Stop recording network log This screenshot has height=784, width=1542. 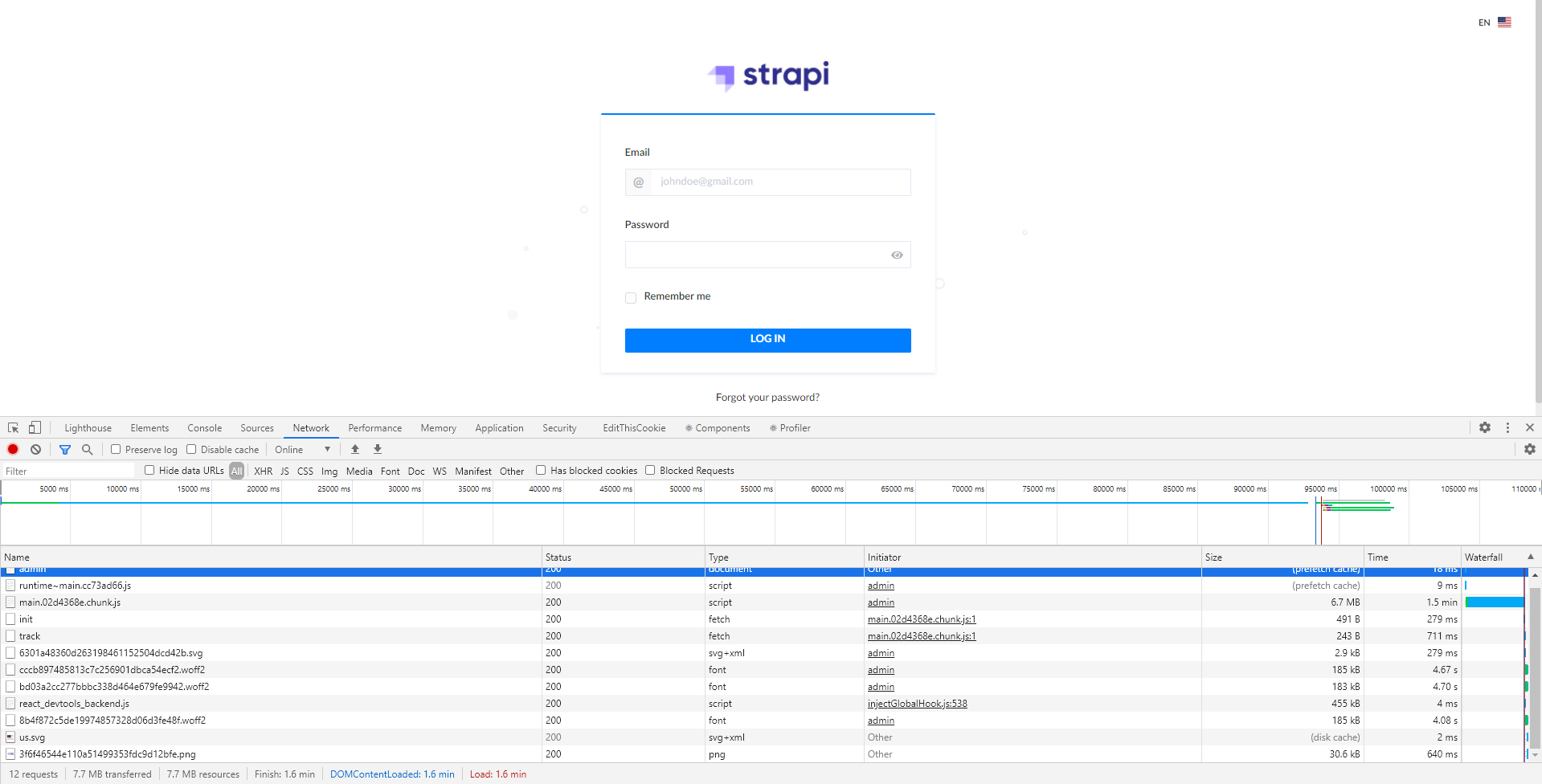pyautogui.click(x=13, y=450)
